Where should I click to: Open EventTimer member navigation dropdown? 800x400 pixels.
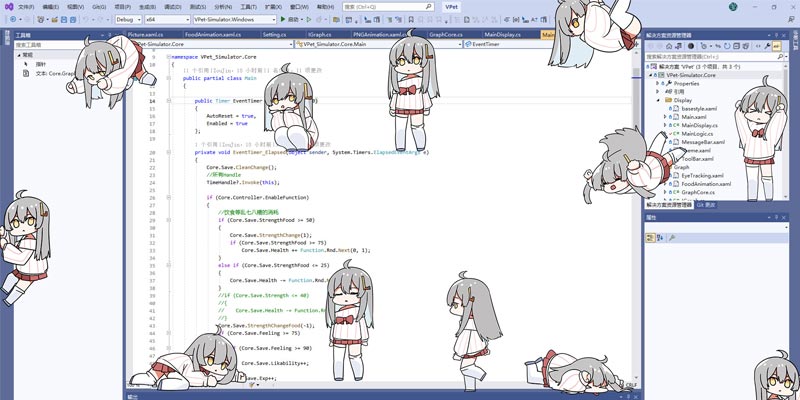tap(547, 44)
